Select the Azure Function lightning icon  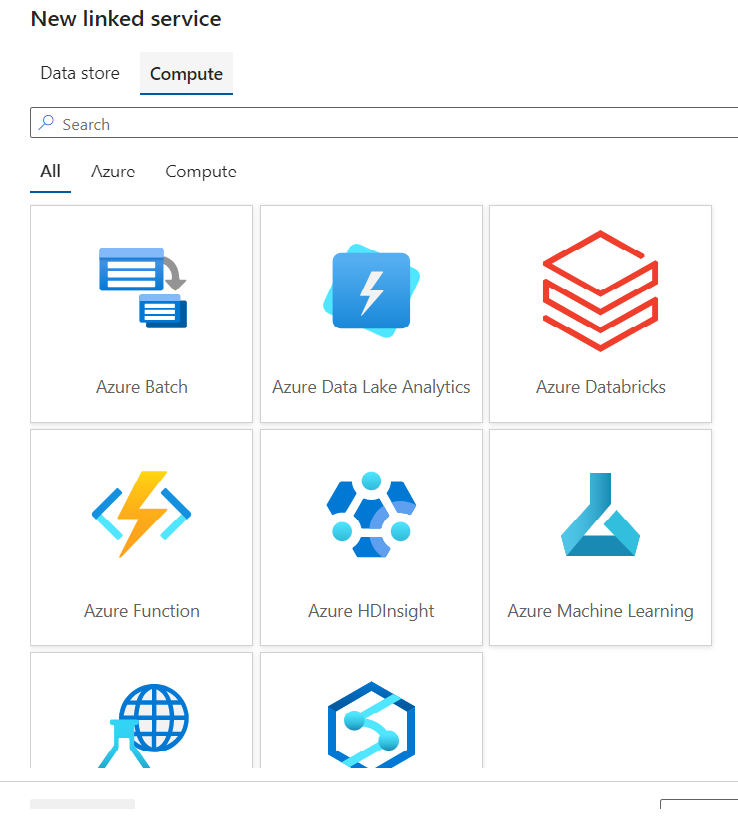click(x=141, y=514)
